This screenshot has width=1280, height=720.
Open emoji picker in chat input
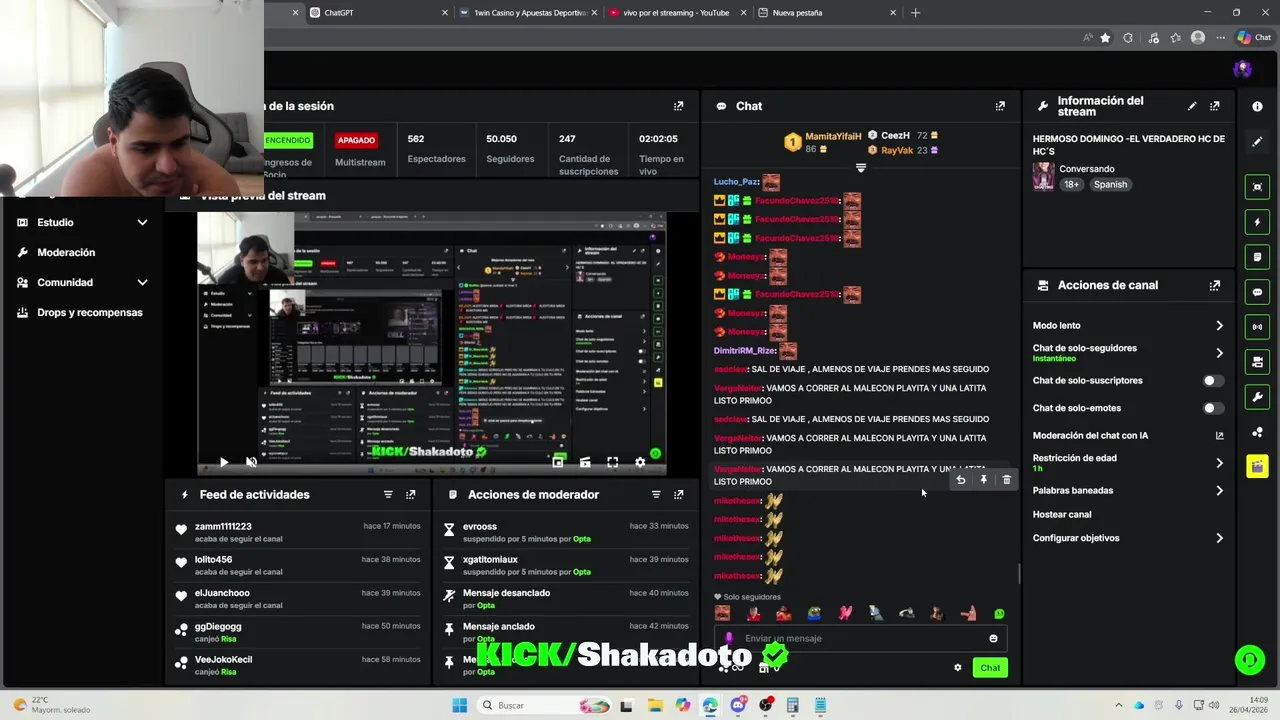[993, 638]
